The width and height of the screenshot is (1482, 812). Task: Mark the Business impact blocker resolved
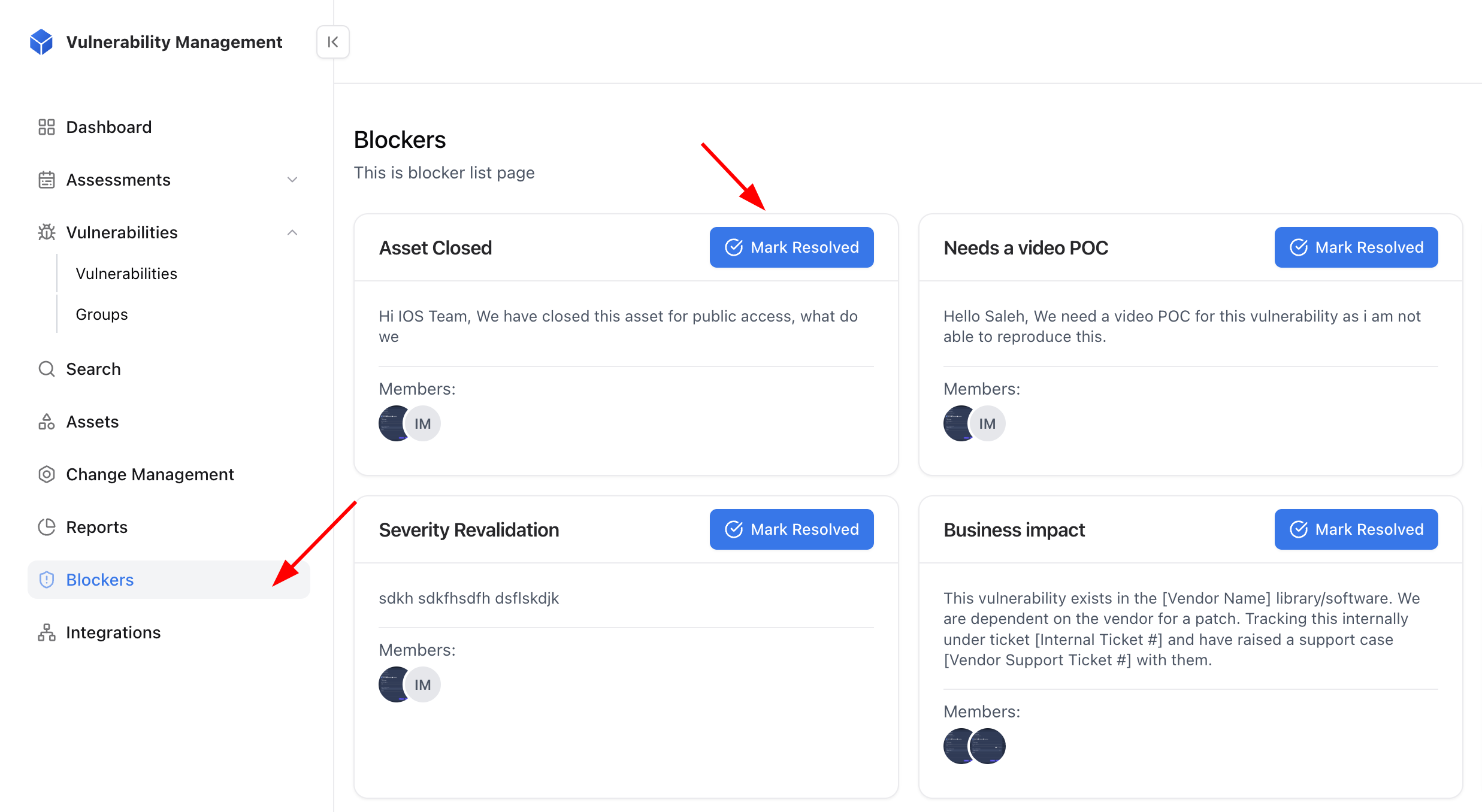[x=1356, y=529]
